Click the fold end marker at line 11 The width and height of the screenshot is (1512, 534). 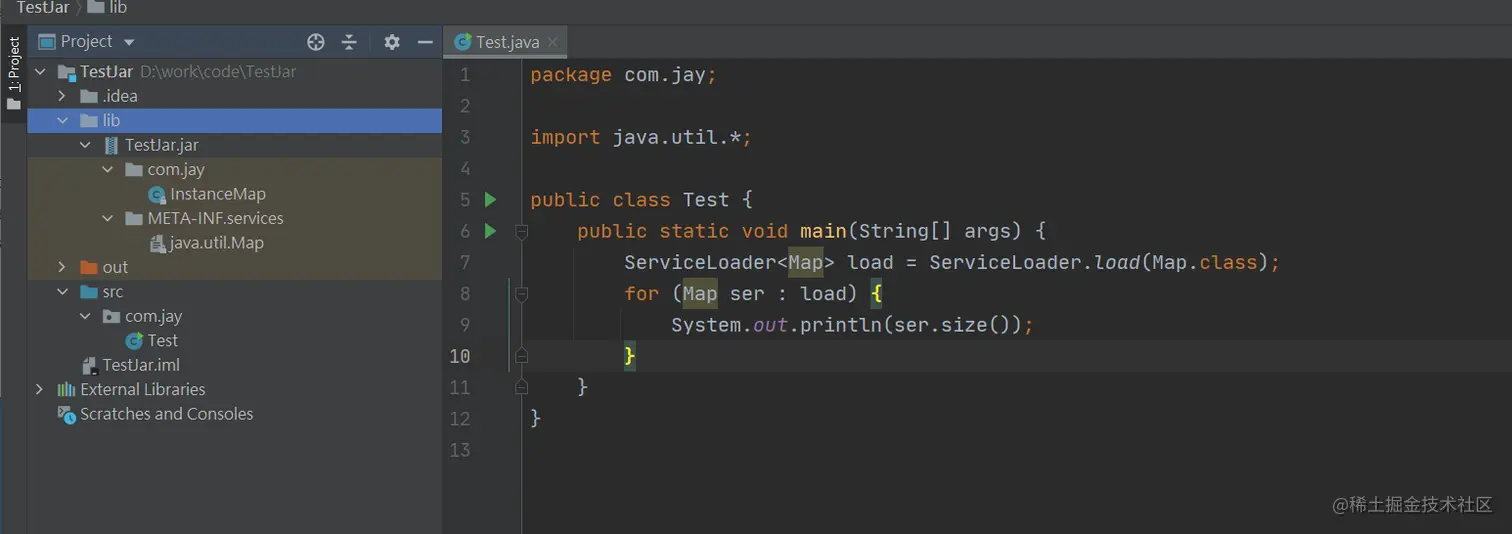521,386
